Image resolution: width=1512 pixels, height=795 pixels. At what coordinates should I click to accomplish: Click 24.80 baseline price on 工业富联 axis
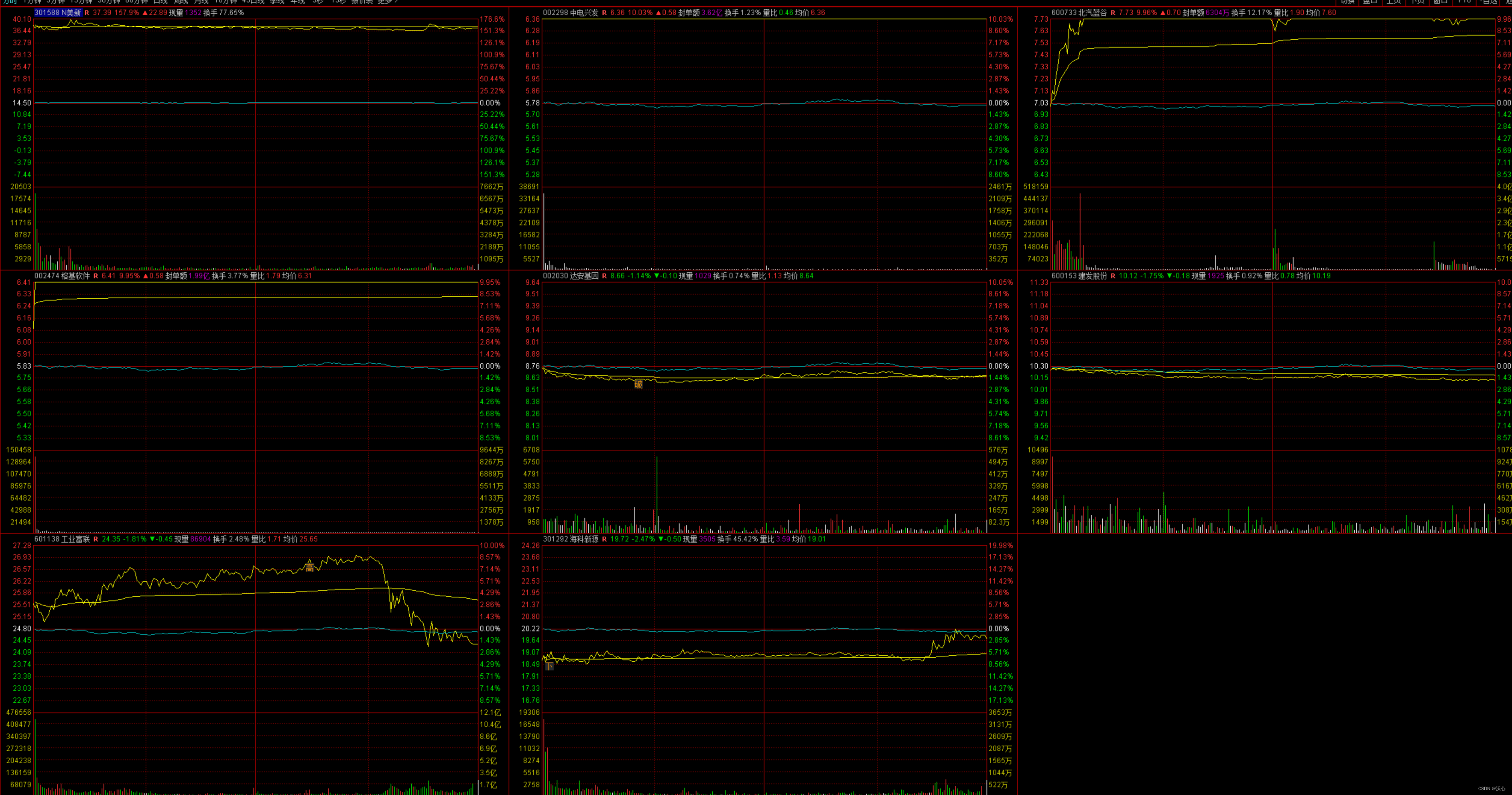pos(22,628)
